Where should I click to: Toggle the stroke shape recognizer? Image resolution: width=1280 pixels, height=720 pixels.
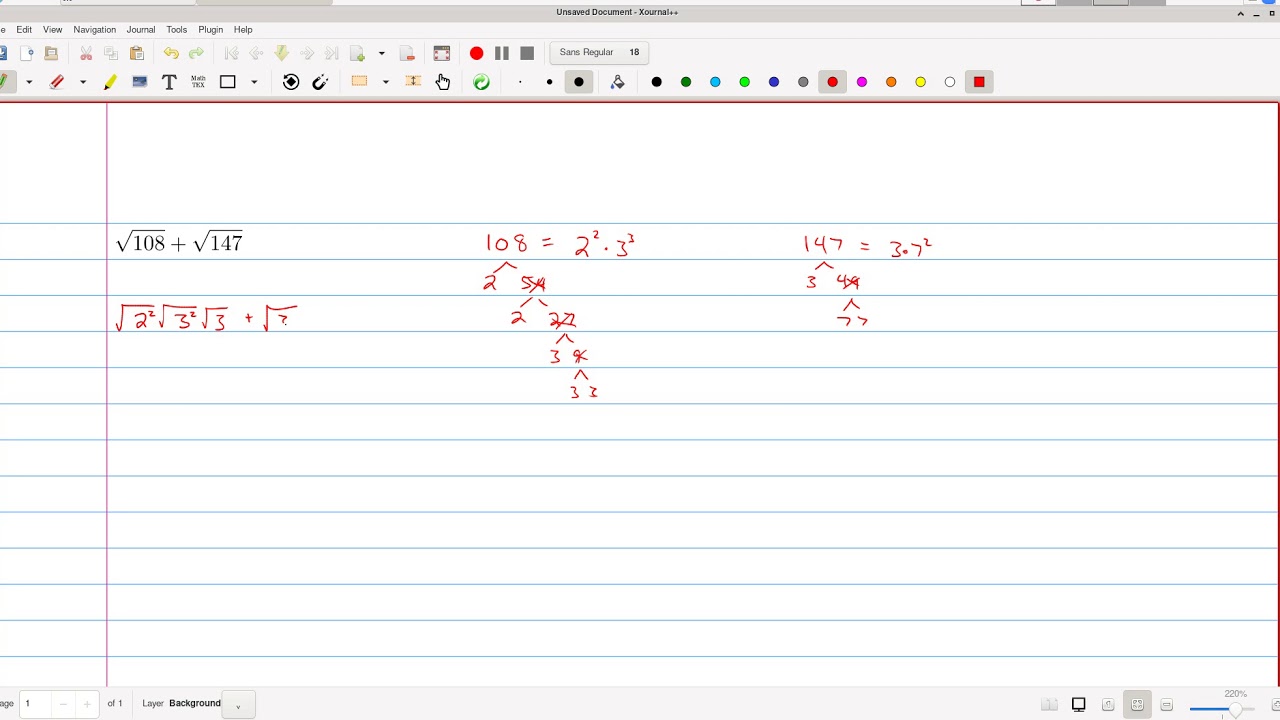click(x=291, y=82)
